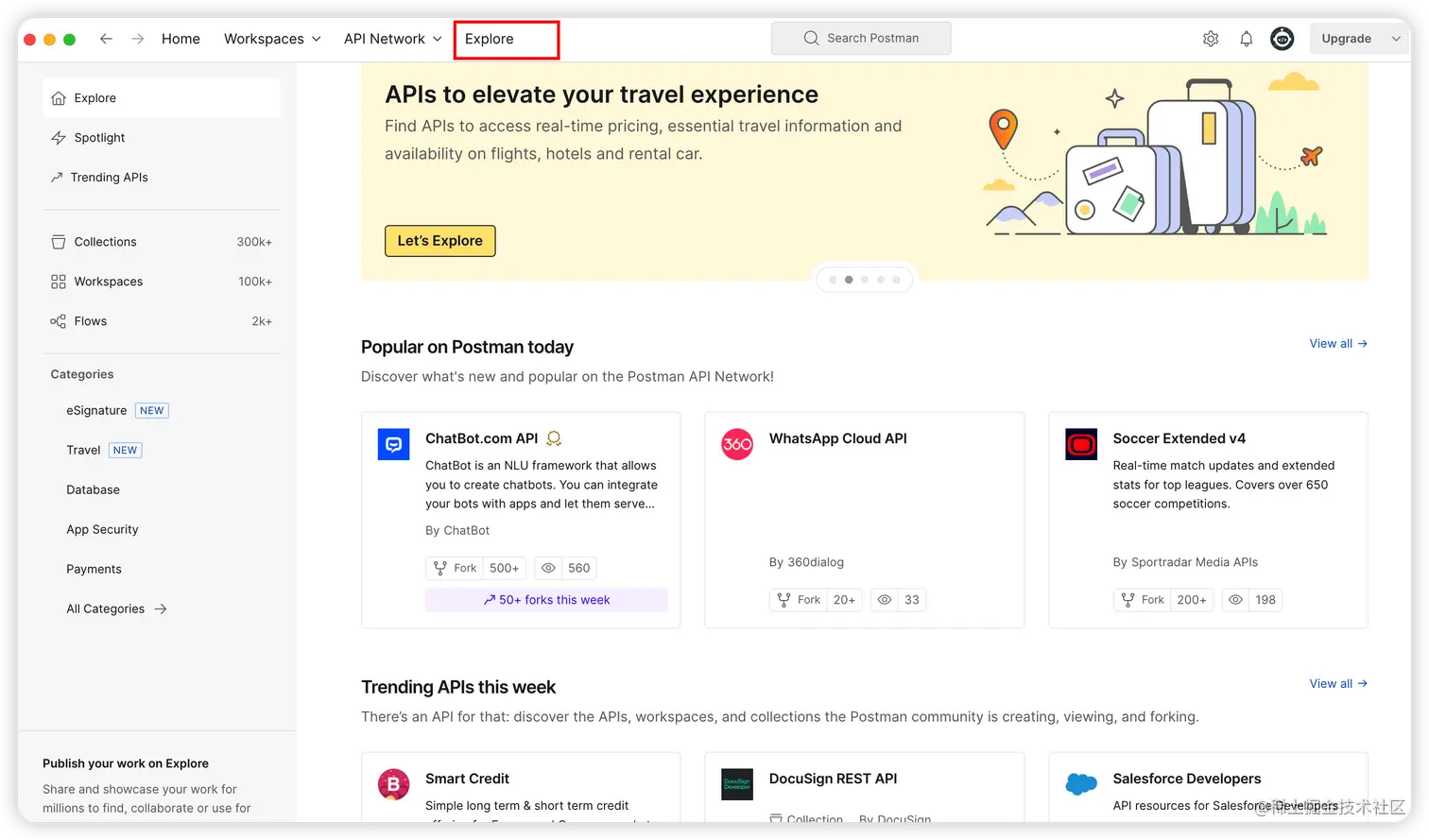Click the views eye icon on ChatBot card
The image size is (1429, 840).
click(548, 568)
